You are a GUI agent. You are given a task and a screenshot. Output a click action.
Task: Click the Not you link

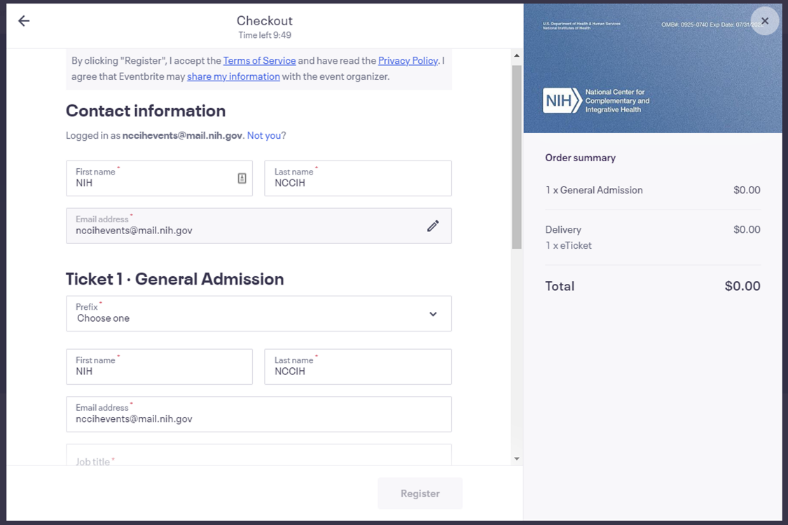(x=264, y=135)
